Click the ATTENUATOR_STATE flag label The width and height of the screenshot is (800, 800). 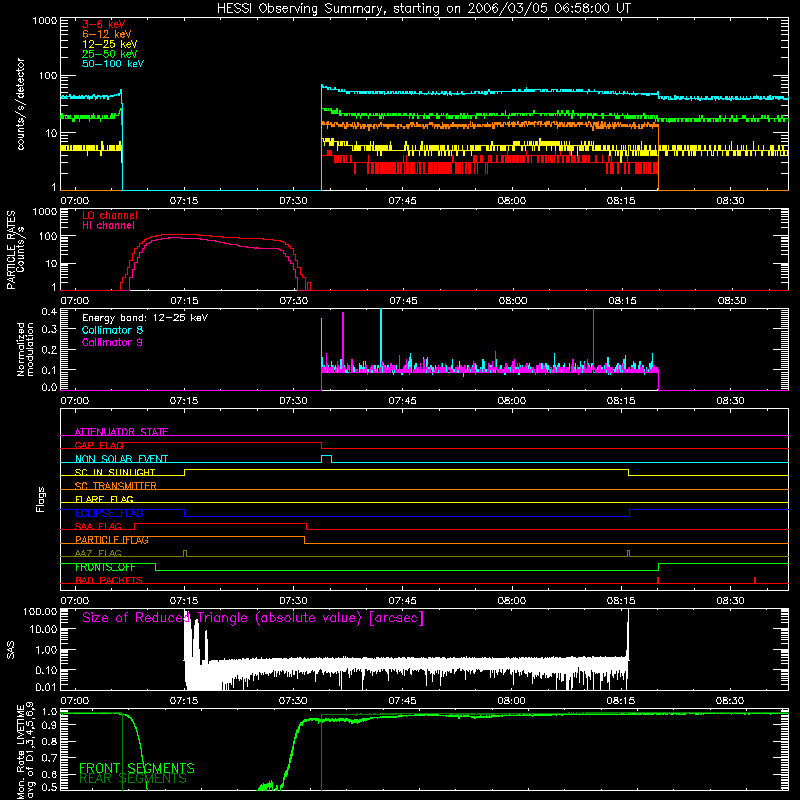(121, 432)
